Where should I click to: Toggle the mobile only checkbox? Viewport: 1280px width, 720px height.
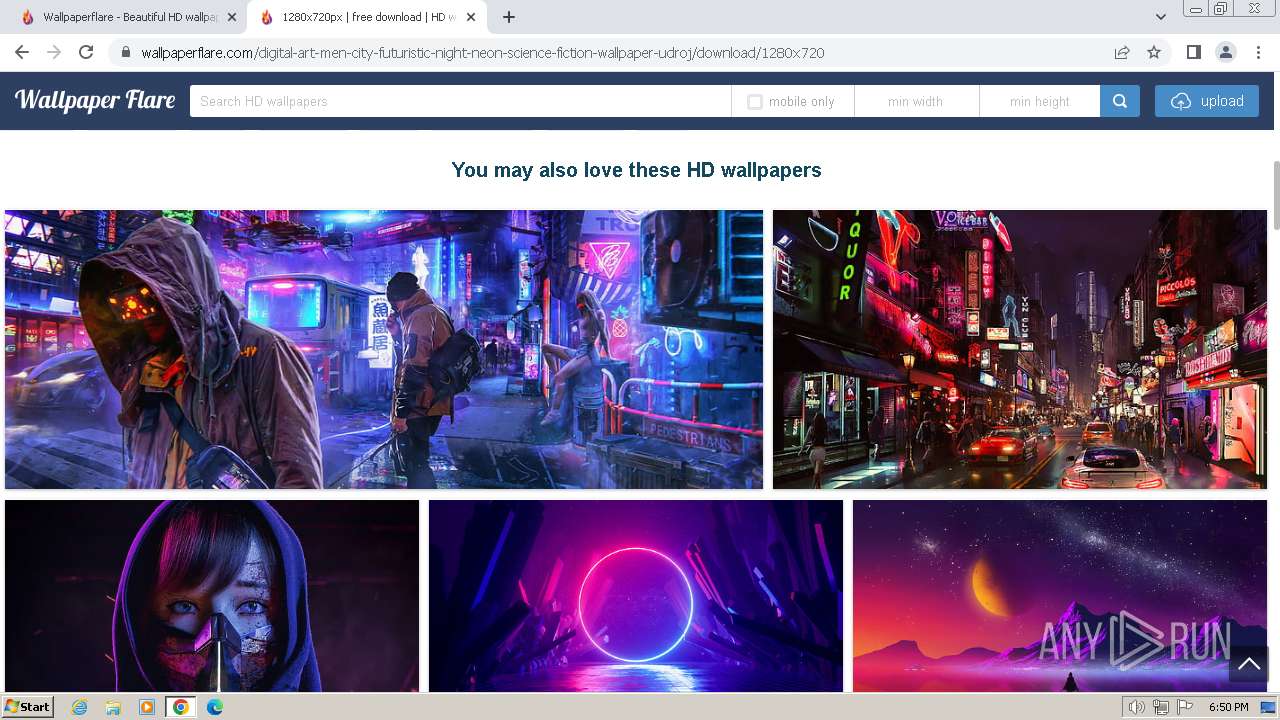pos(755,102)
